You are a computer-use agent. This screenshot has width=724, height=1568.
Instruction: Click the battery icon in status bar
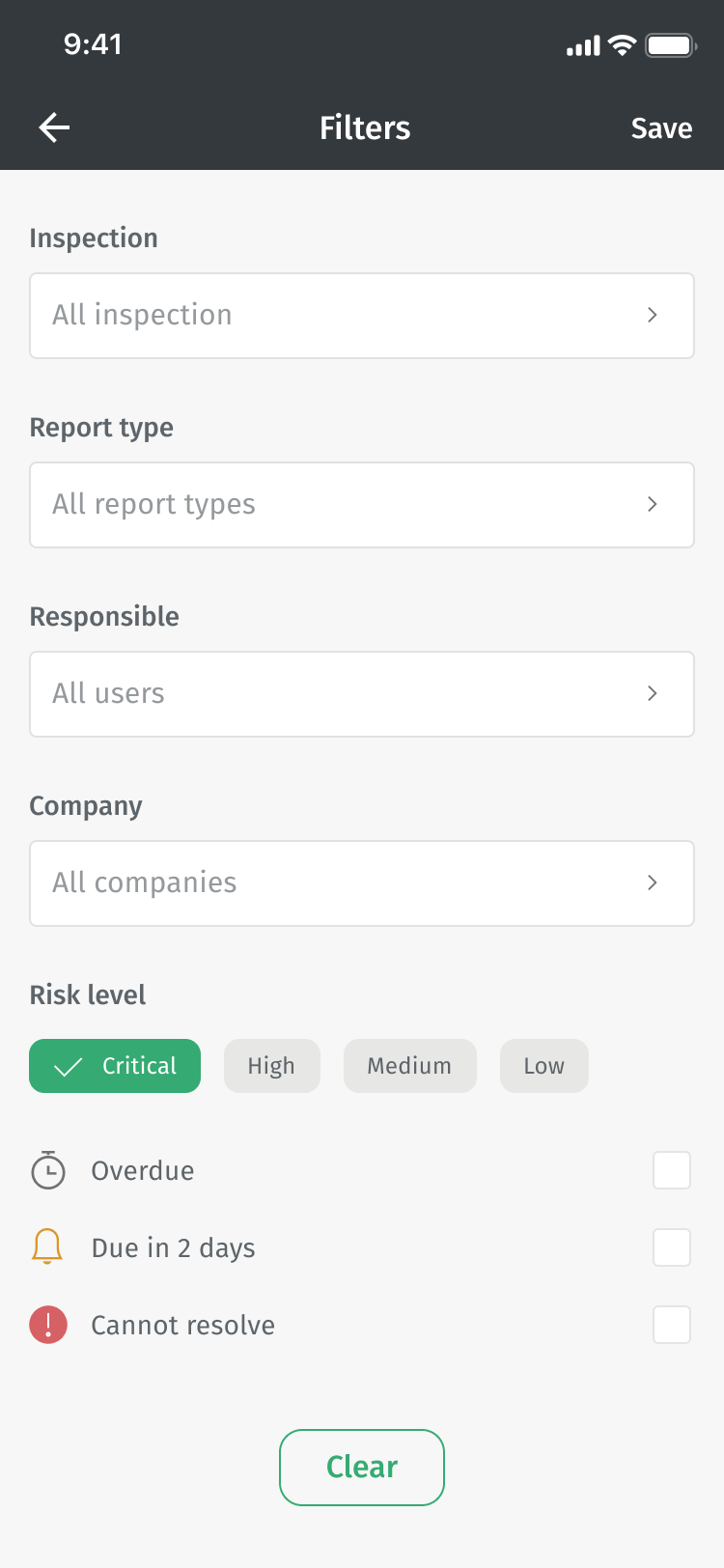671,45
